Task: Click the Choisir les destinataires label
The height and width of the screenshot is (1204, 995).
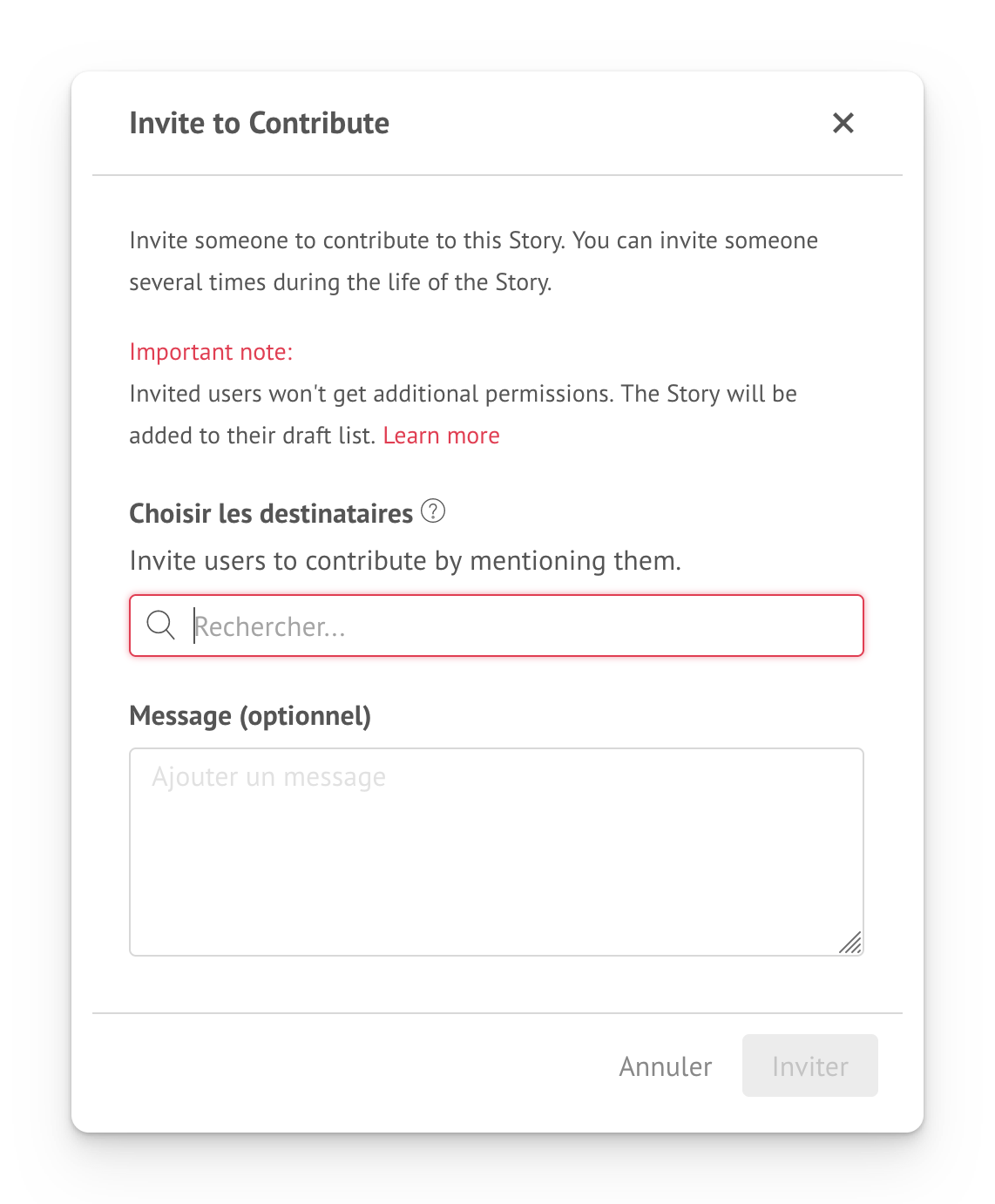Action: pyautogui.click(x=271, y=514)
